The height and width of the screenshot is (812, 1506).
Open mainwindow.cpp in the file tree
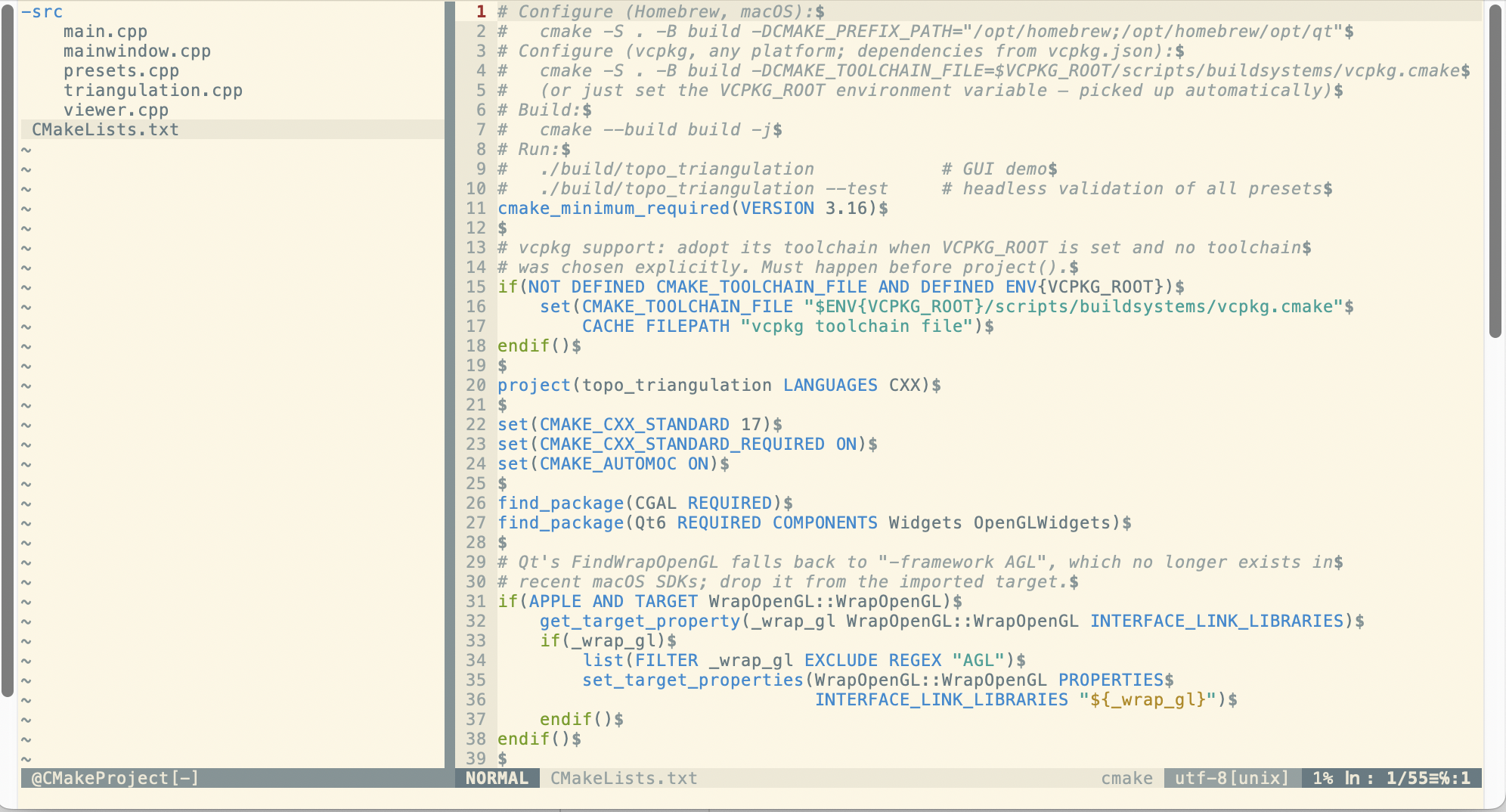137,51
